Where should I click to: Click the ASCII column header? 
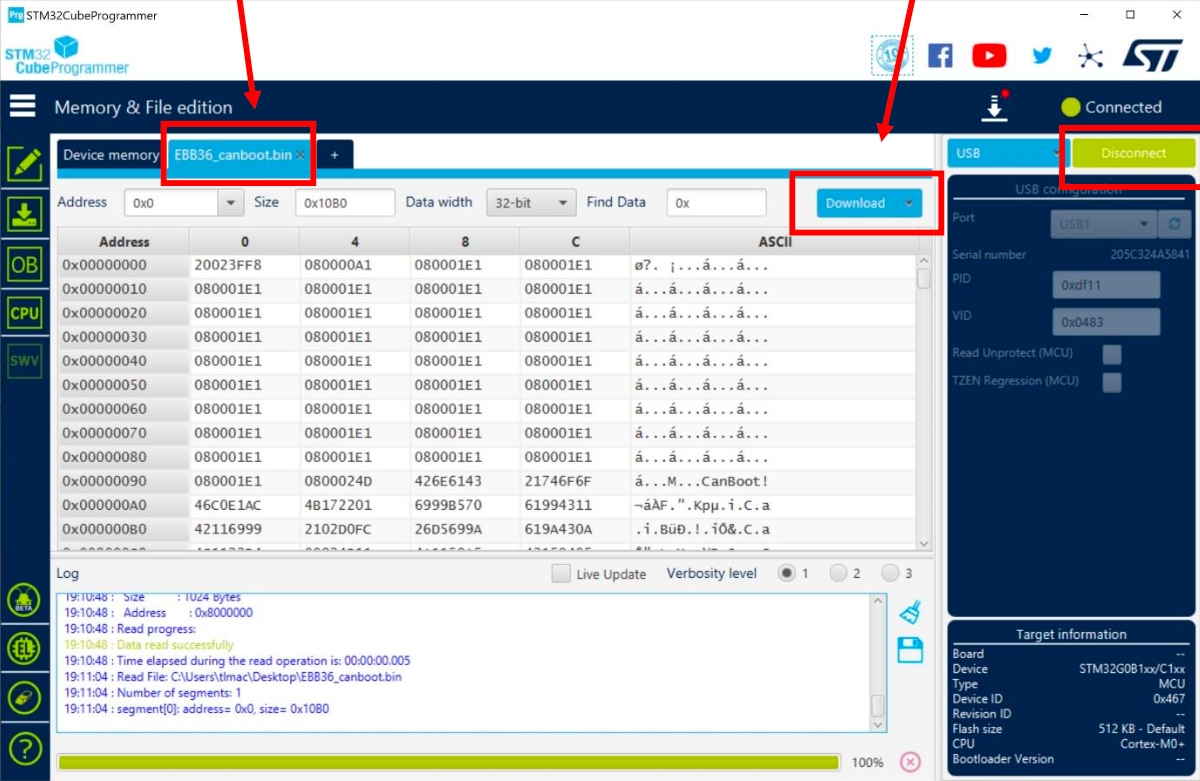point(775,241)
